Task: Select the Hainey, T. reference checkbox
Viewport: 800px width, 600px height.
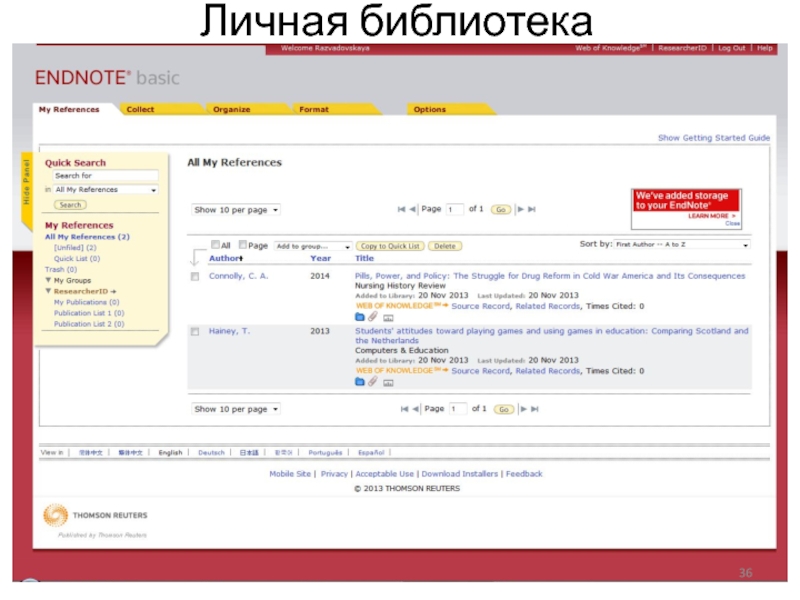Action: point(195,332)
